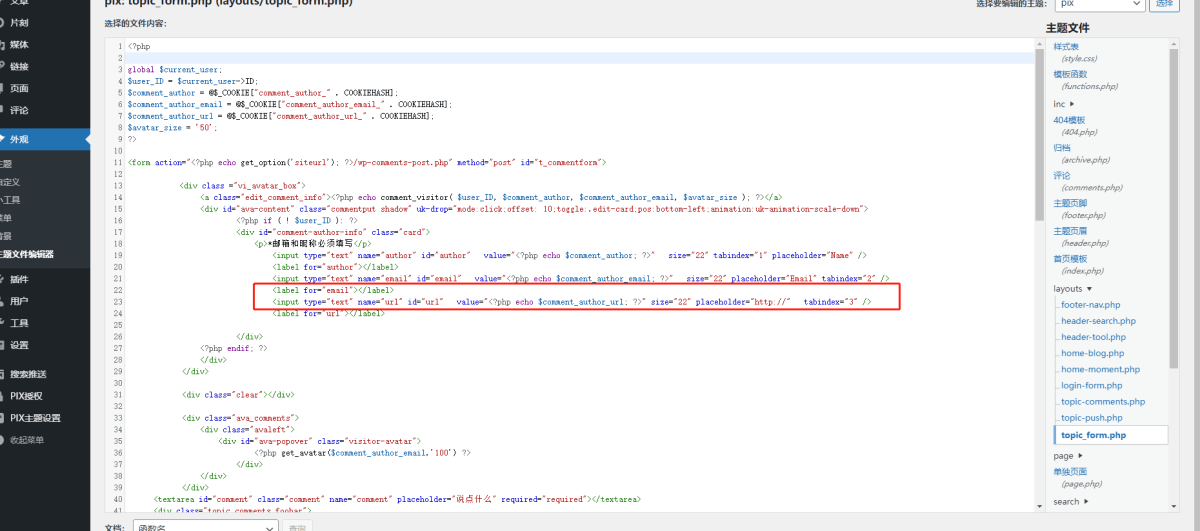The image size is (1200, 531).
Task: Click line 22 in the code editor
Action: tap(500, 290)
